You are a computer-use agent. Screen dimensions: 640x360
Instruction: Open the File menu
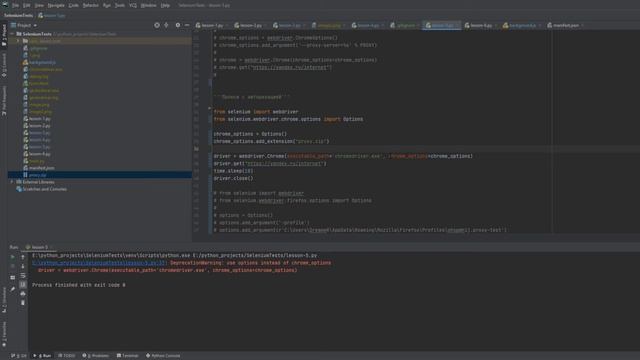tap(16, 6)
